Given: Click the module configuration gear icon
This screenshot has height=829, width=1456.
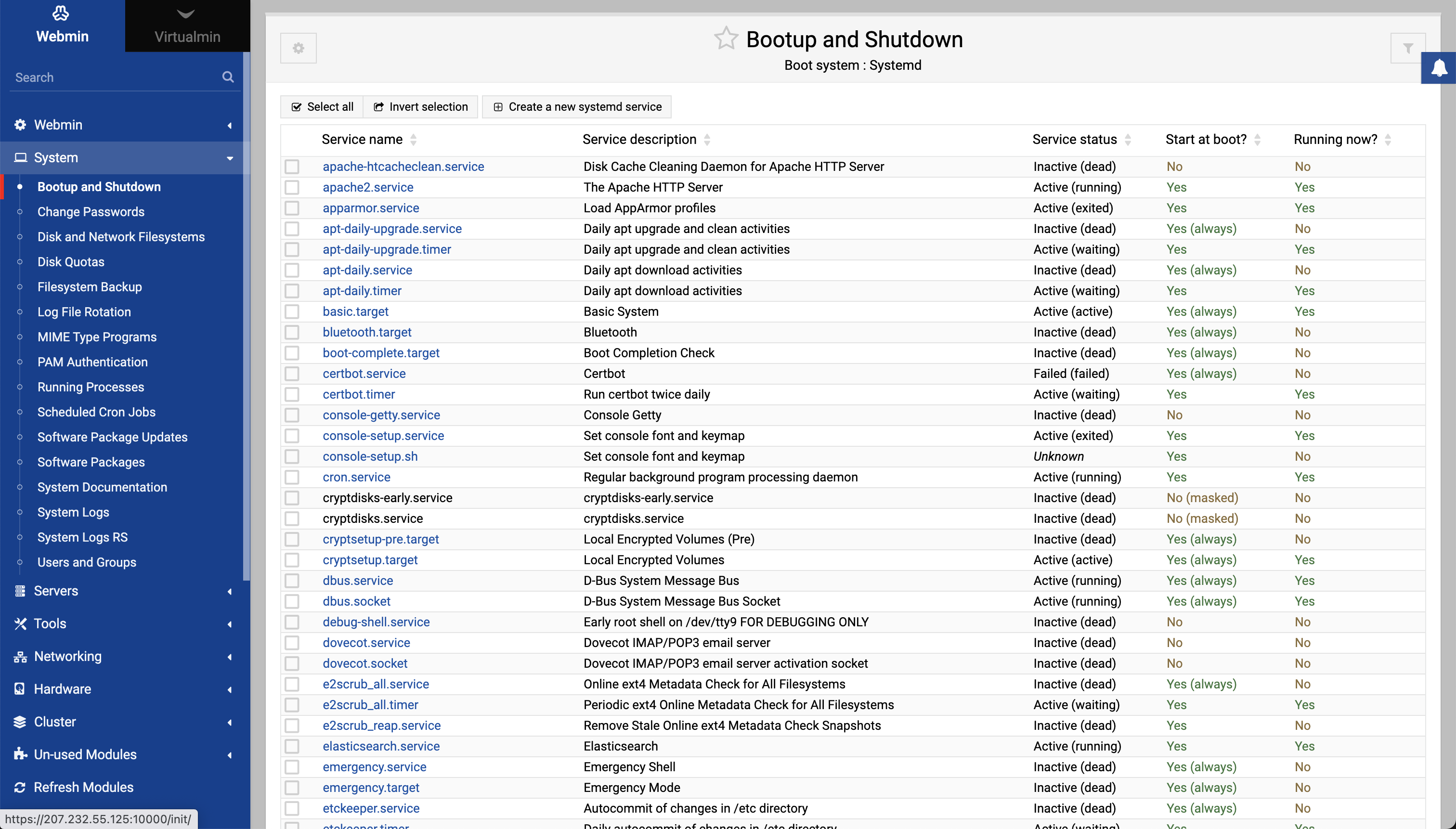Looking at the screenshot, I should [298, 49].
